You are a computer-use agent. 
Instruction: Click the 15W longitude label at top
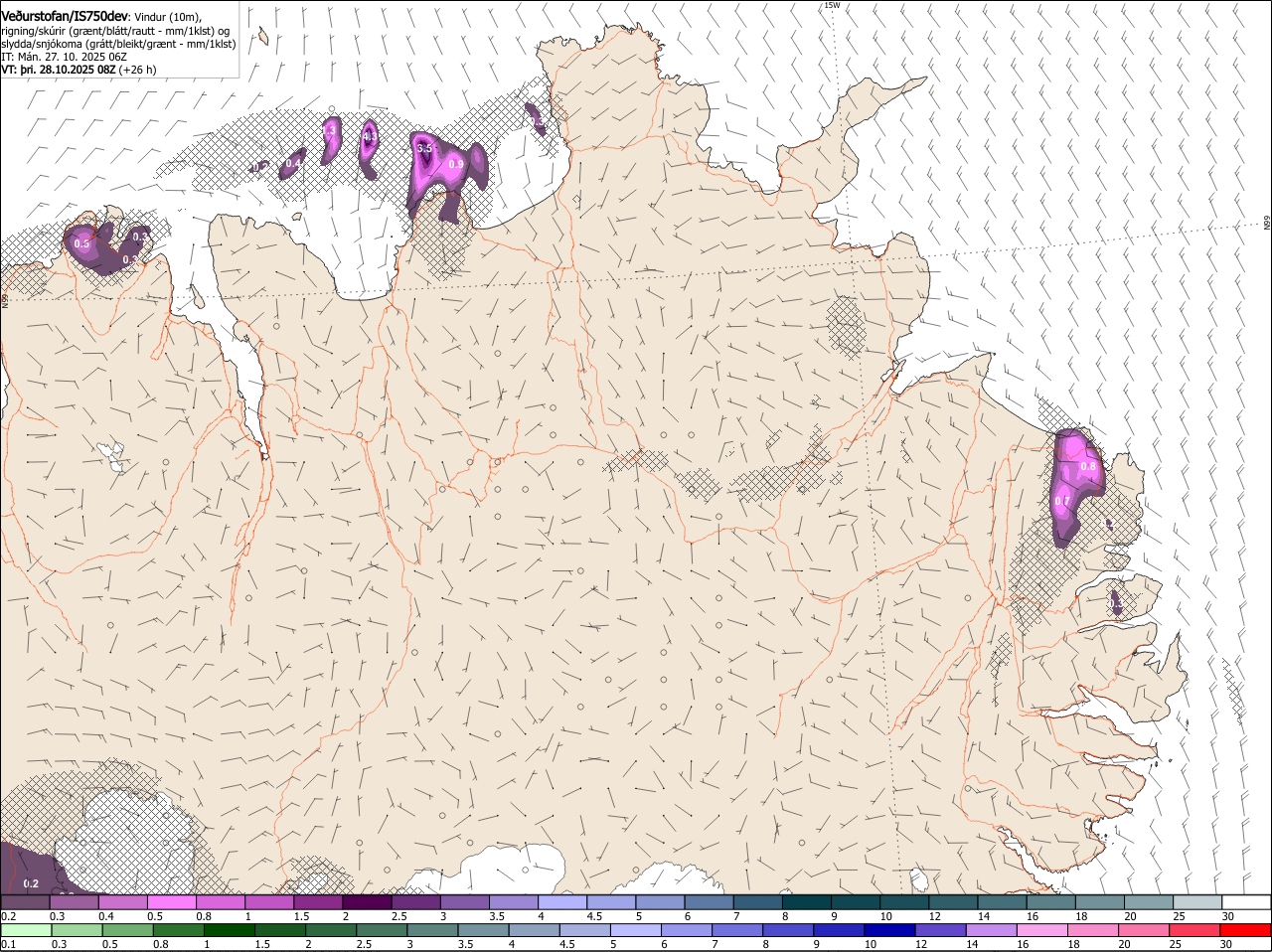point(832,6)
